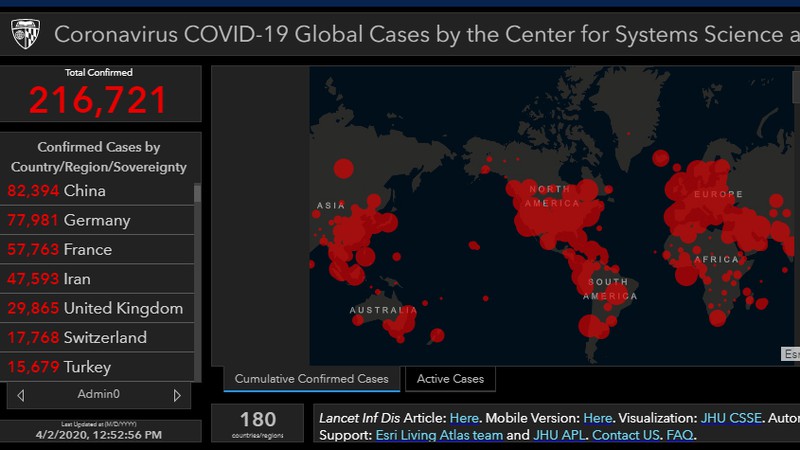
Task: Select the Cumulative Confirmed Cases tab
Action: click(311, 379)
